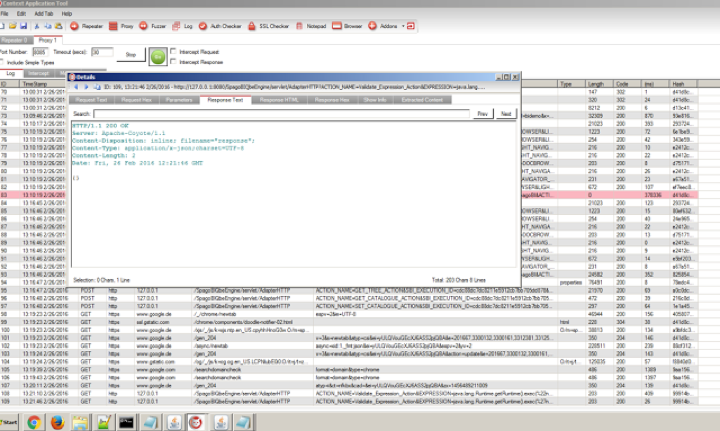Viewport: 720px width, 431px height.
Task: Click the Proxy toolbar icon
Action: 120,24
